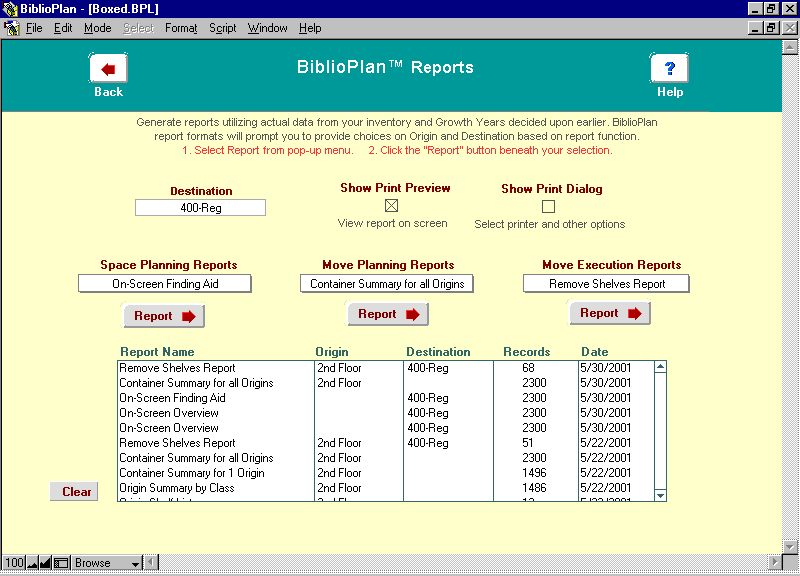Viewport: 800px width, 576px height.
Task: Enable the Show Print Dialog checkbox
Action: 548,207
